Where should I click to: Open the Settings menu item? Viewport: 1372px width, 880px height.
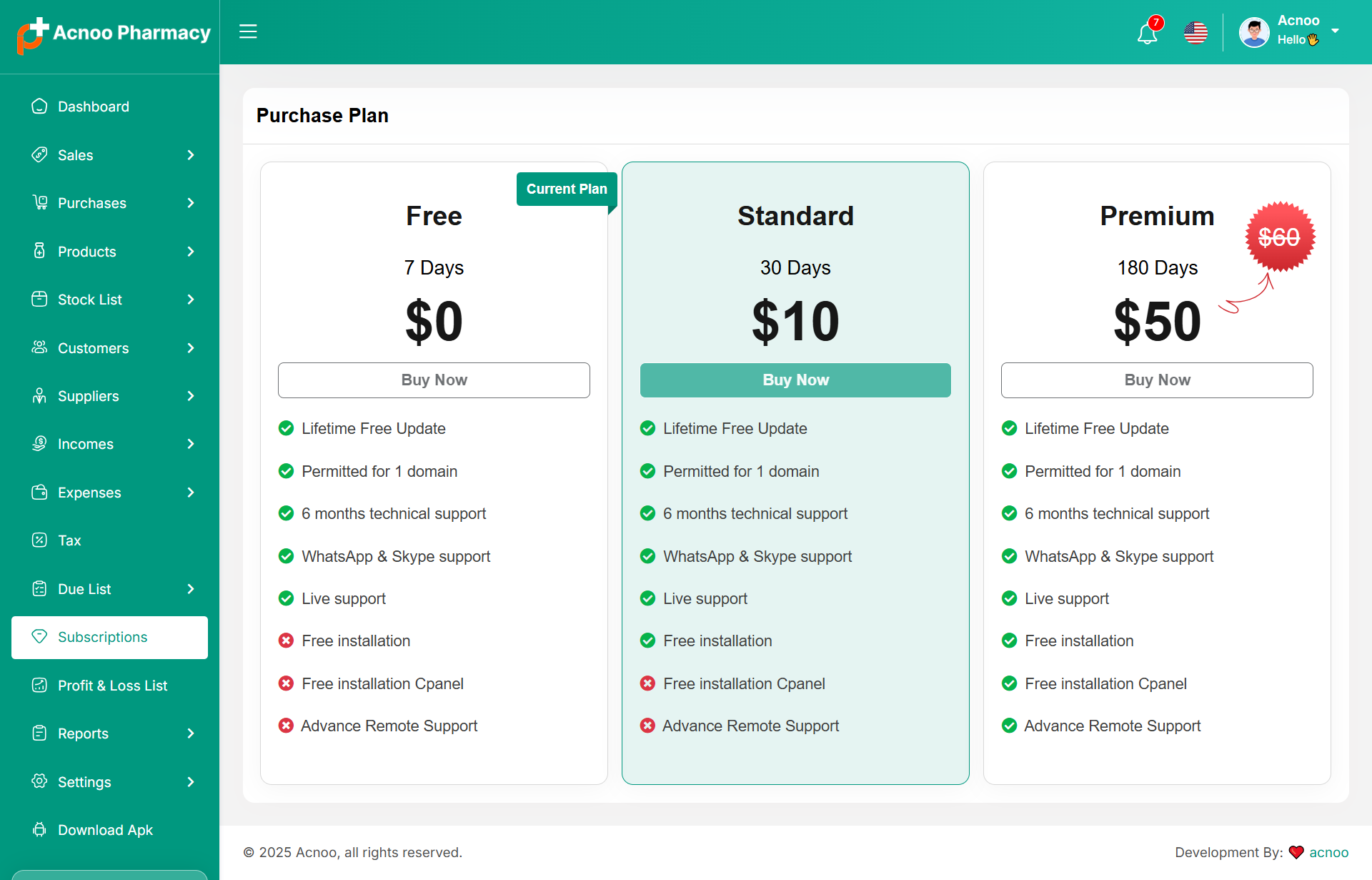[84, 782]
